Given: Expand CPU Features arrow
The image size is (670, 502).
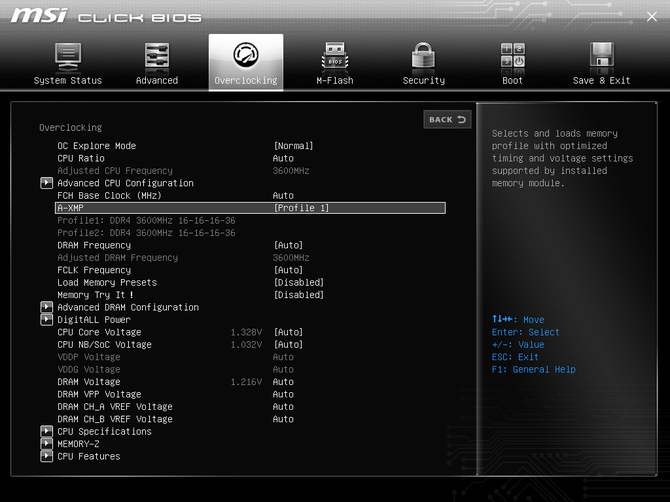Looking at the screenshot, I should coord(46,456).
